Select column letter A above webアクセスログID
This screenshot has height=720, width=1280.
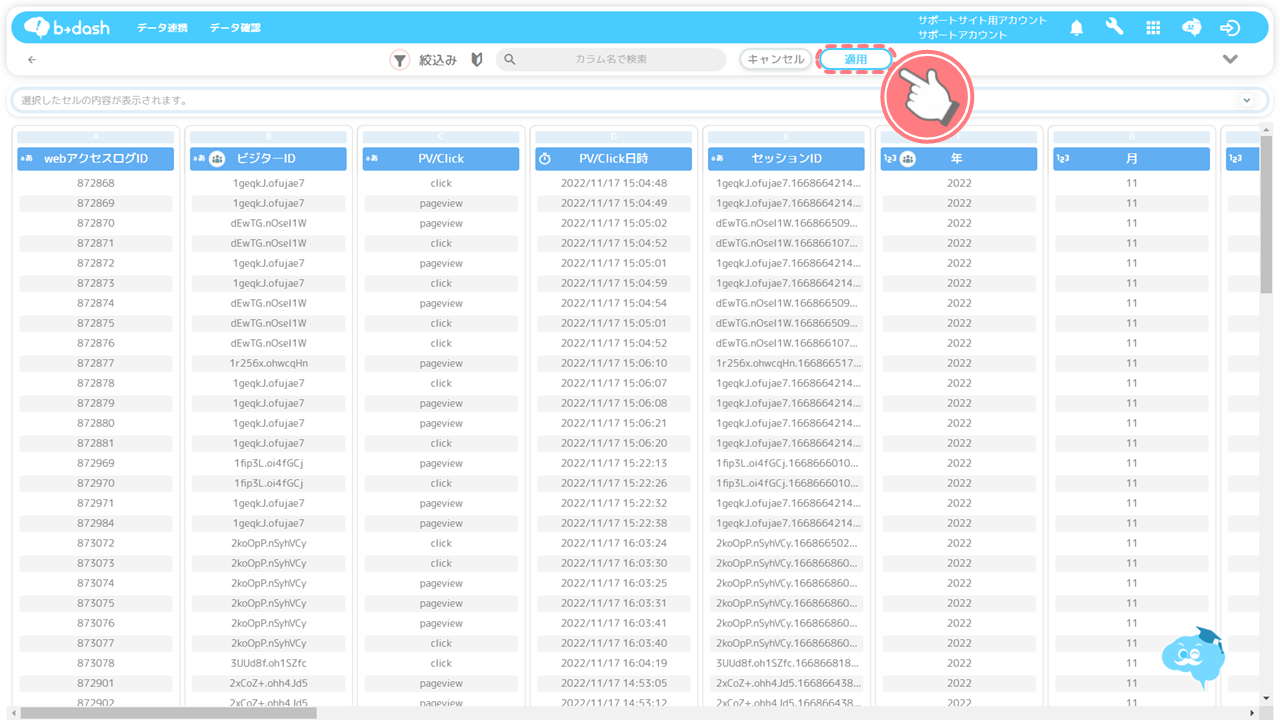click(x=96, y=137)
